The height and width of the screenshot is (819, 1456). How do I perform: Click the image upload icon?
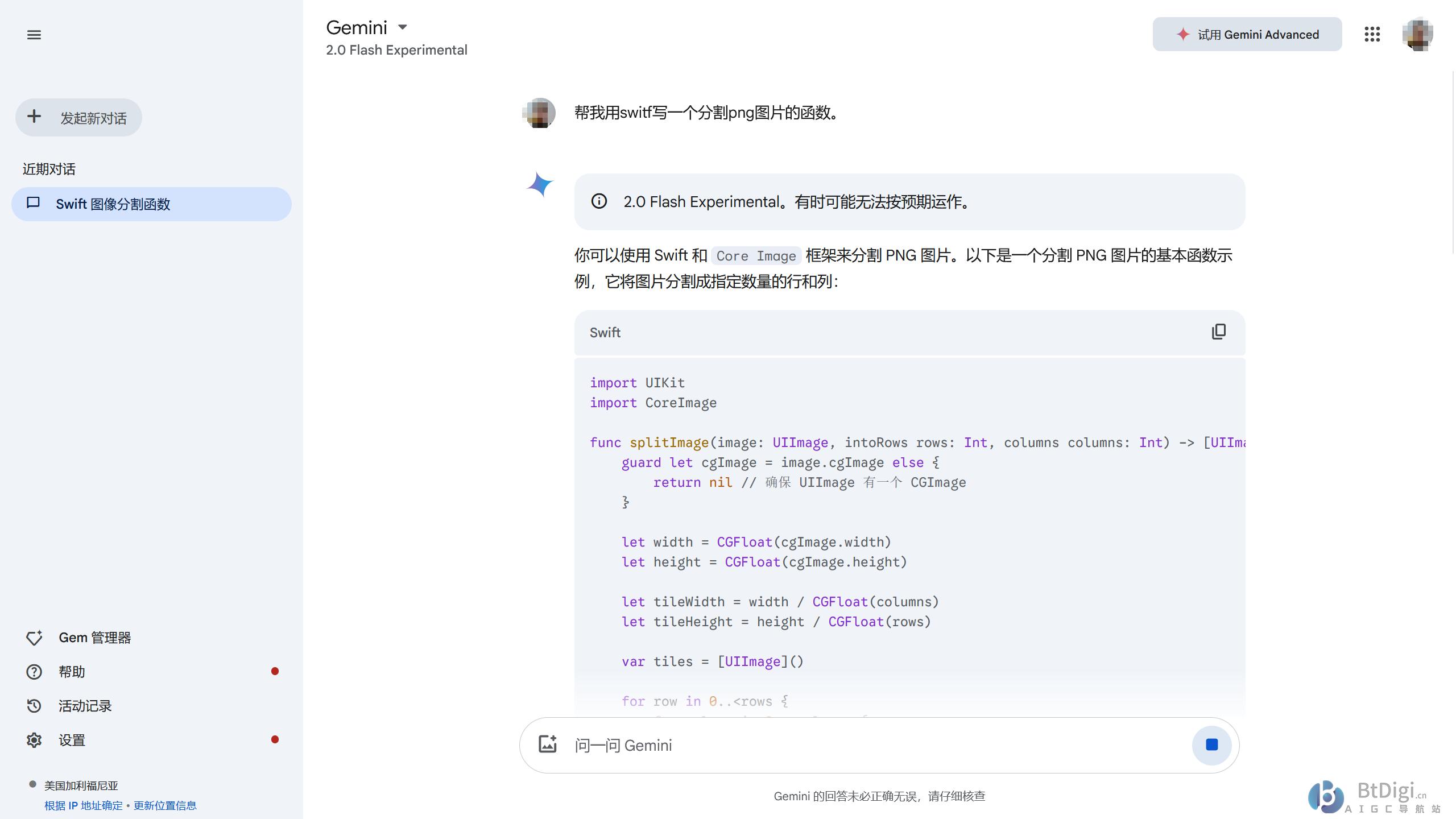[548, 744]
